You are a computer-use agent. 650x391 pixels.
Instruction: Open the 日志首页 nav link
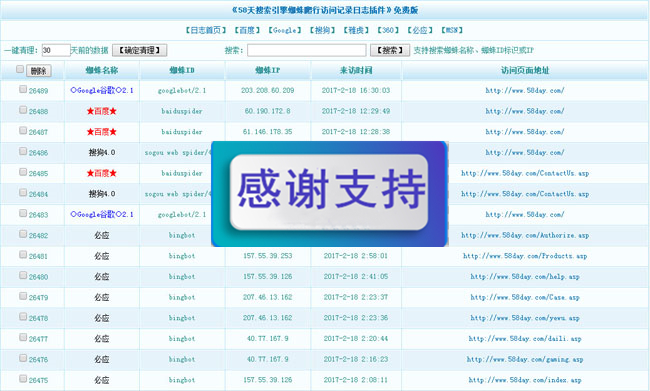(206, 30)
